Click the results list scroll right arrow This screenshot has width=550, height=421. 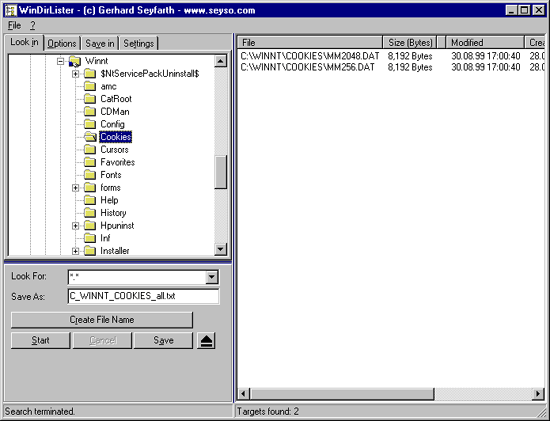coord(538,394)
